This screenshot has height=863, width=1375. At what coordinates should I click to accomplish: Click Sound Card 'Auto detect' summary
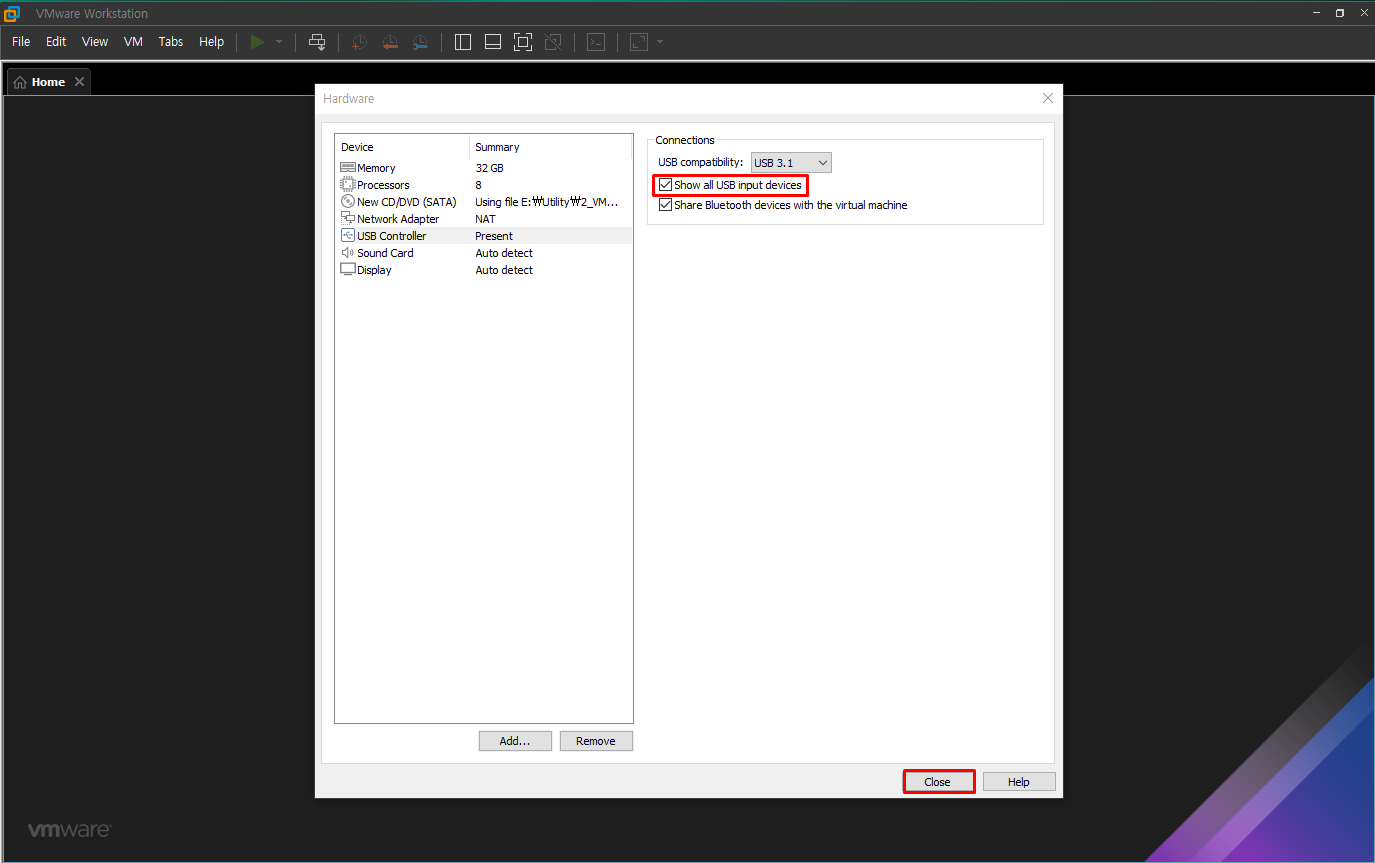(504, 253)
